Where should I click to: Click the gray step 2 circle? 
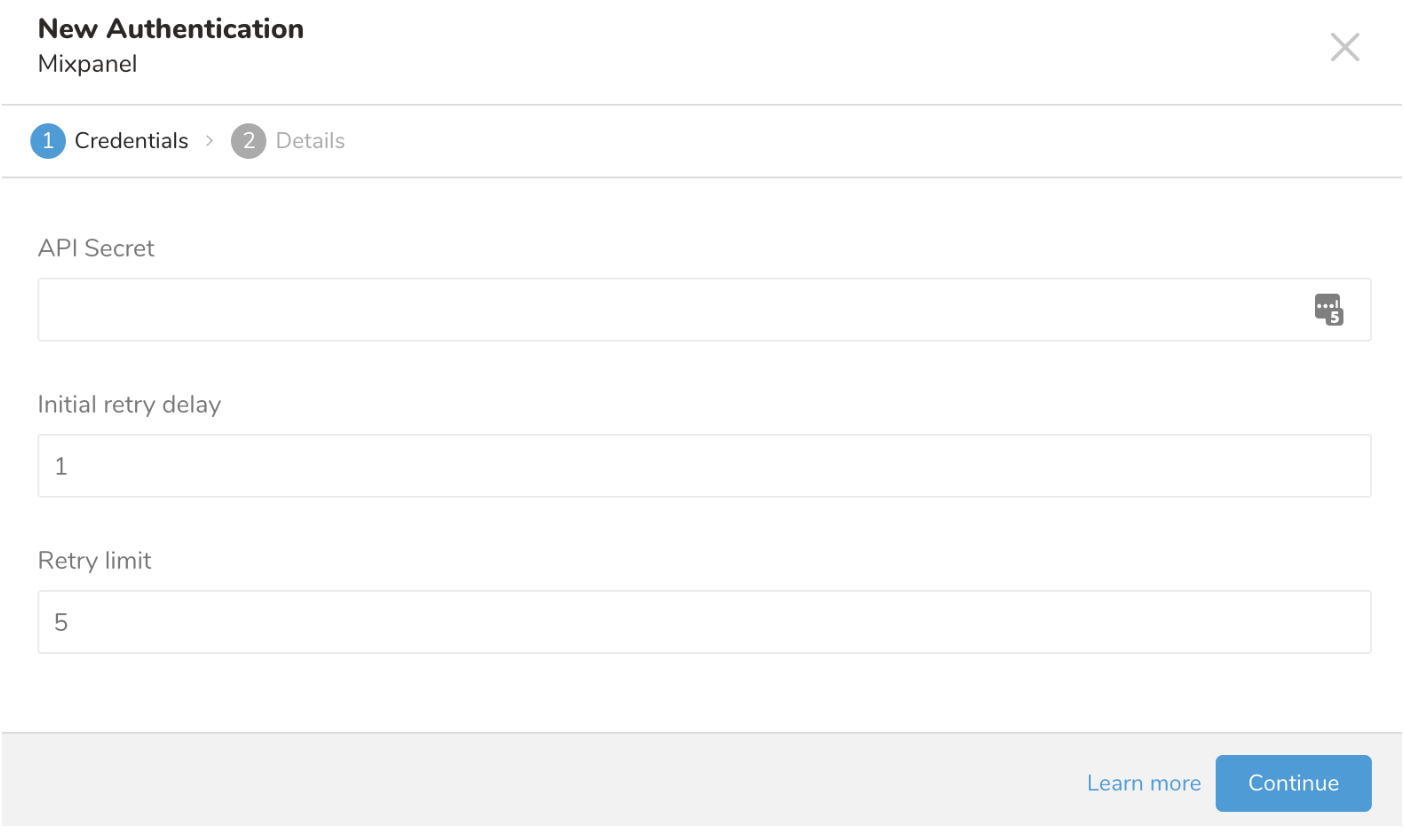click(248, 141)
